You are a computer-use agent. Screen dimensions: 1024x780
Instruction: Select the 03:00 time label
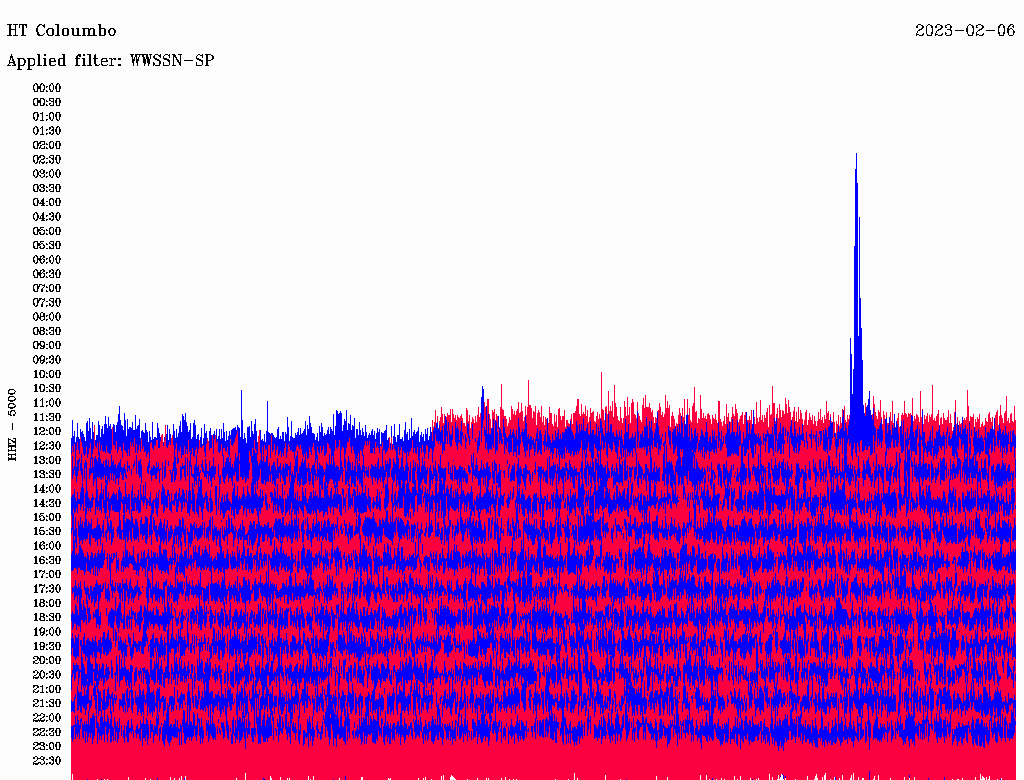point(47,174)
